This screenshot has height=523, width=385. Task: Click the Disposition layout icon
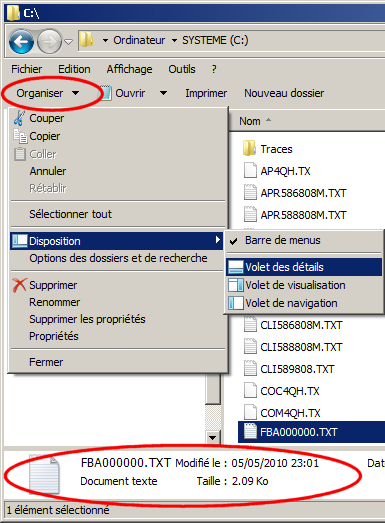point(20,241)
